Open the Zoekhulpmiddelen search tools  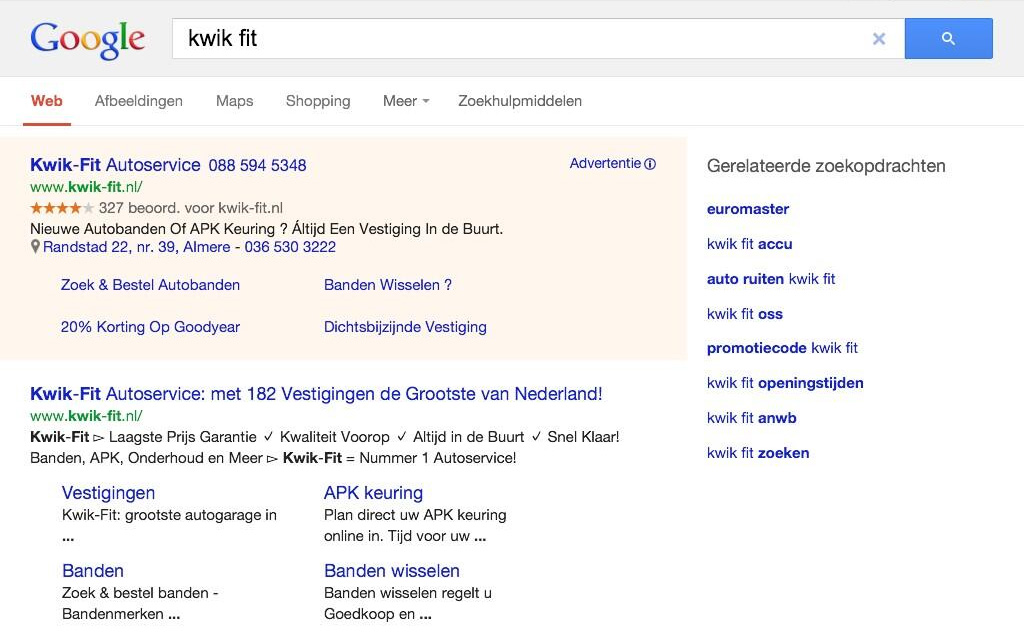tap(519, 101)
